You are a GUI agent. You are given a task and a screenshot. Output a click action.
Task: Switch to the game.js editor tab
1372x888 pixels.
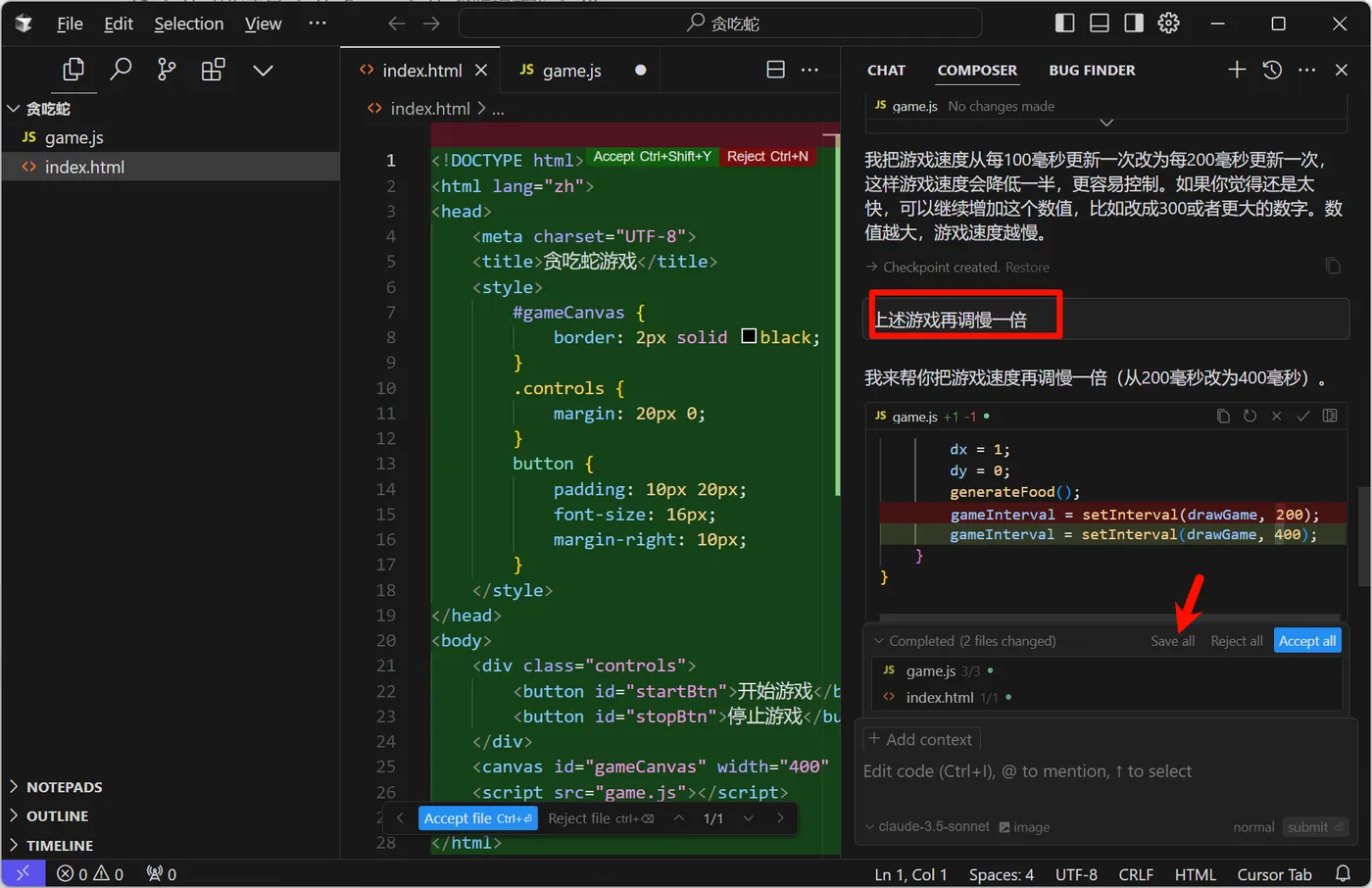(572, 70)
